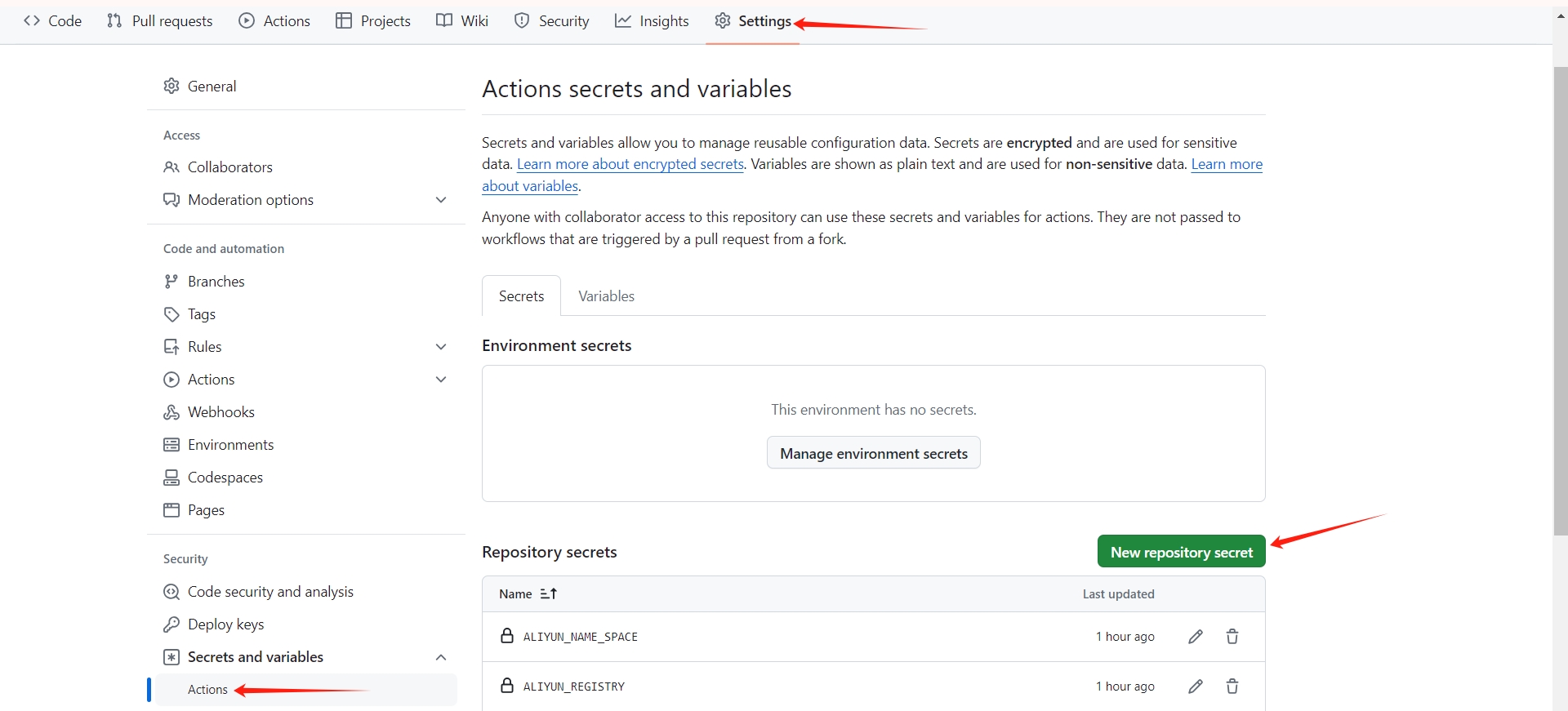Expand the Actions sidebar section chevron
Screen dimensions: 1568x711
point(441,380)
